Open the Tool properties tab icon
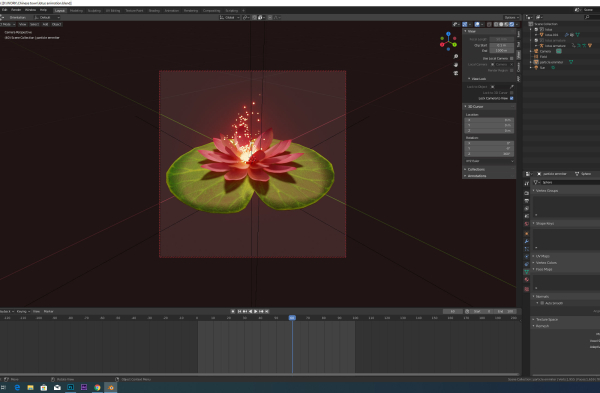Viewport: 600px width, 393px height. click(527, 184)
